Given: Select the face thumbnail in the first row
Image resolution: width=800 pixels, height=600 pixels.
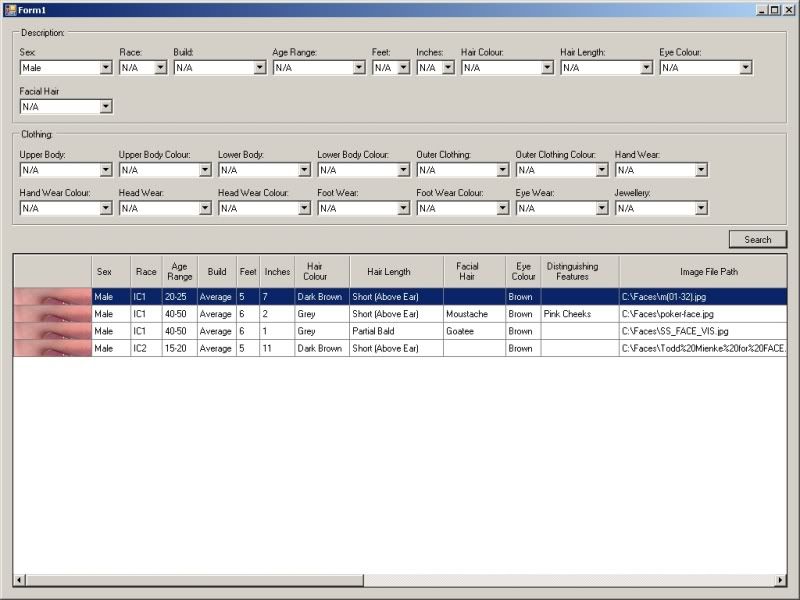Looking at the screenshot, I should click(53, 297).
